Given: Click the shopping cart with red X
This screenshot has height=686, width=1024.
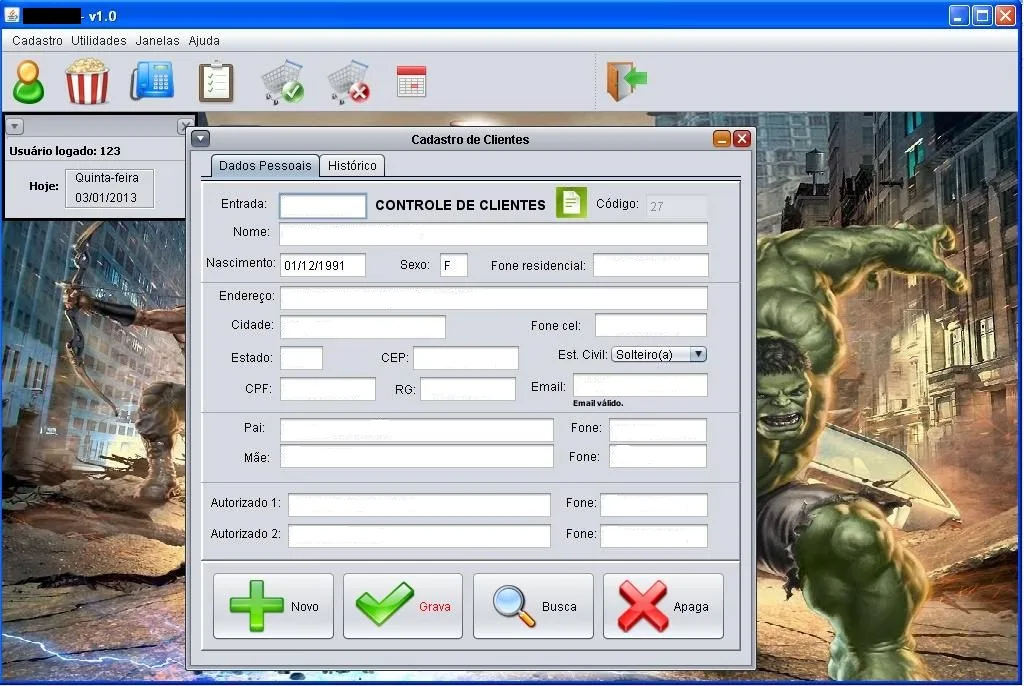Looking at the screenshot, I should [x=349, y=82].
